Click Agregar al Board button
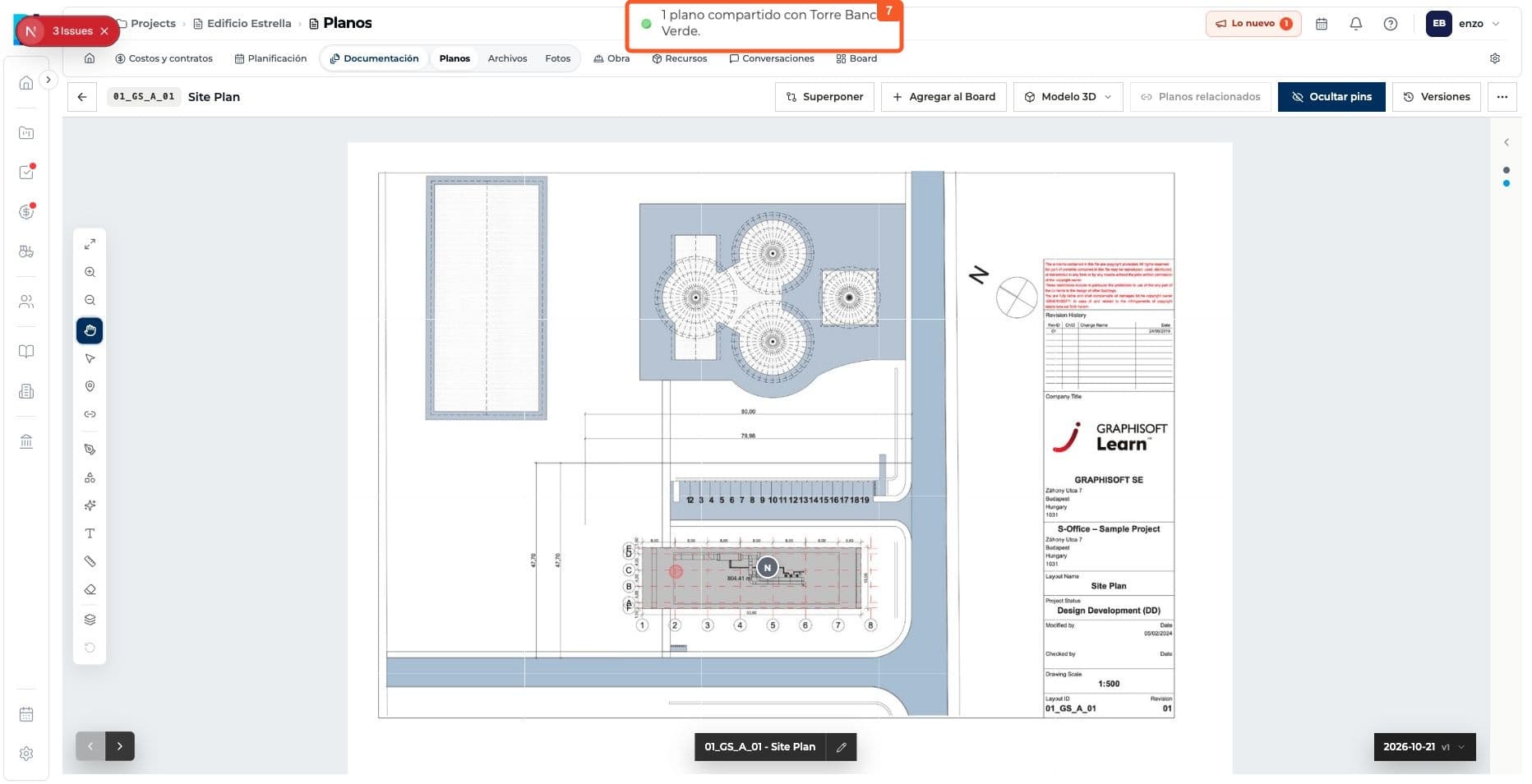The height and width of the screenshot is (784, 1532). pyautogui.click(x=944, y=97)
